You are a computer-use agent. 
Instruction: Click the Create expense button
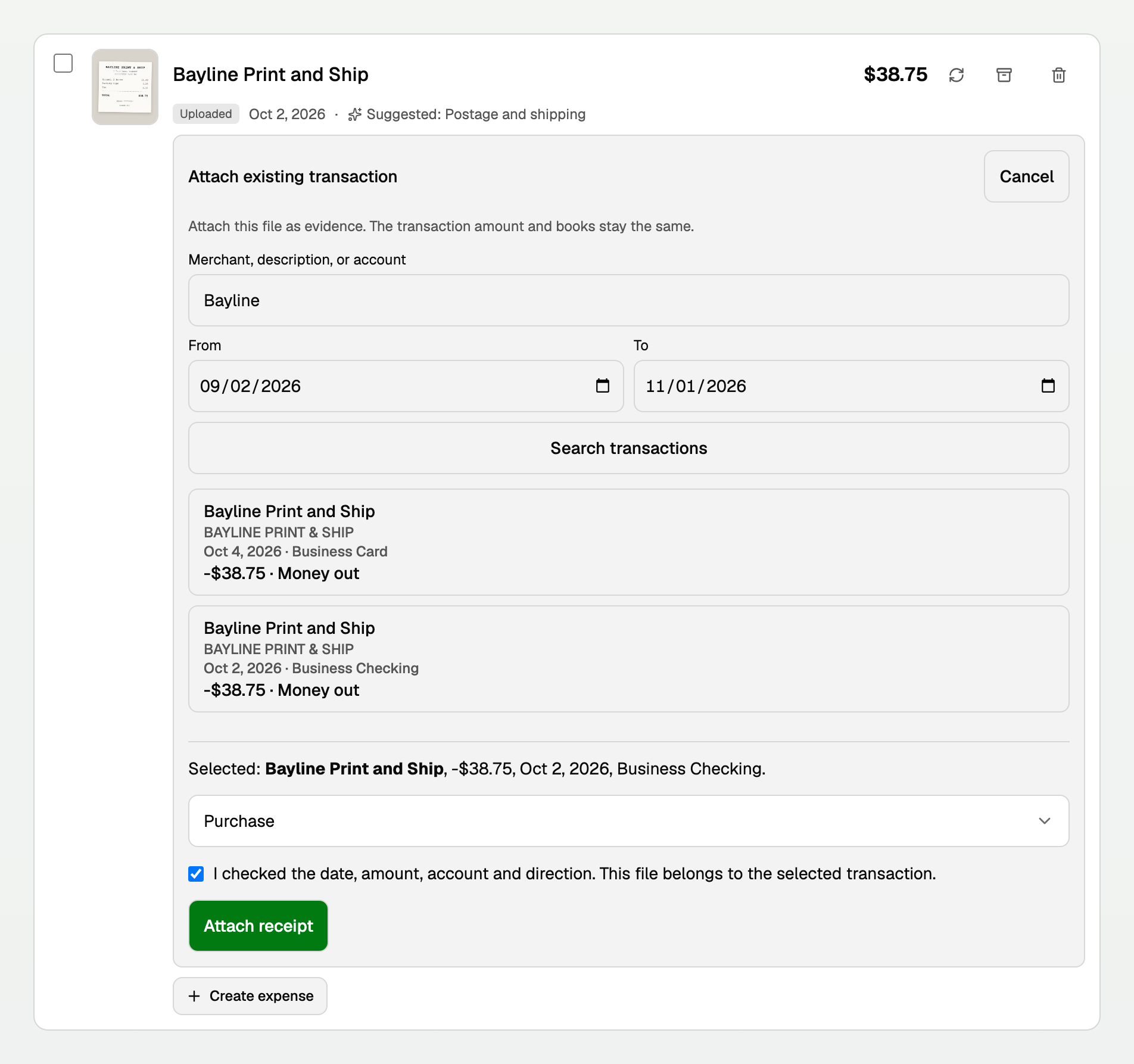coord(250,996)
